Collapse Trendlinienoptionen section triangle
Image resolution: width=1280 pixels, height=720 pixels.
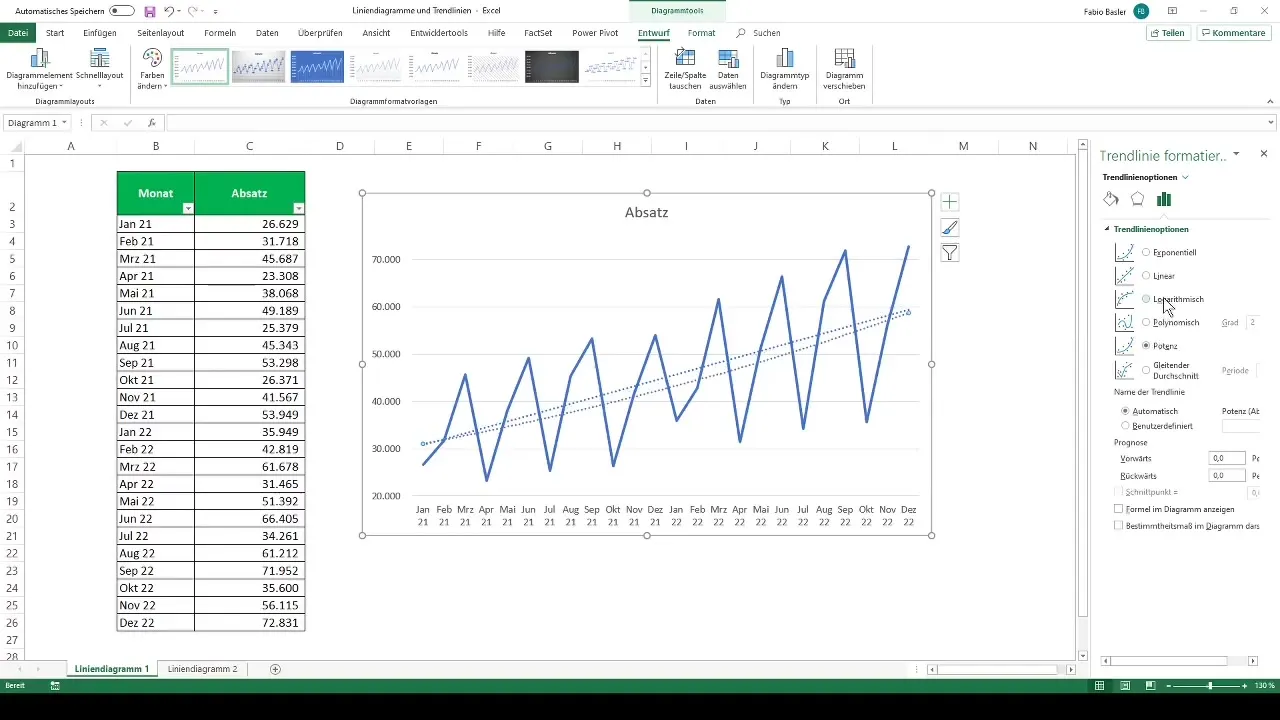[x=1107, y=229]
